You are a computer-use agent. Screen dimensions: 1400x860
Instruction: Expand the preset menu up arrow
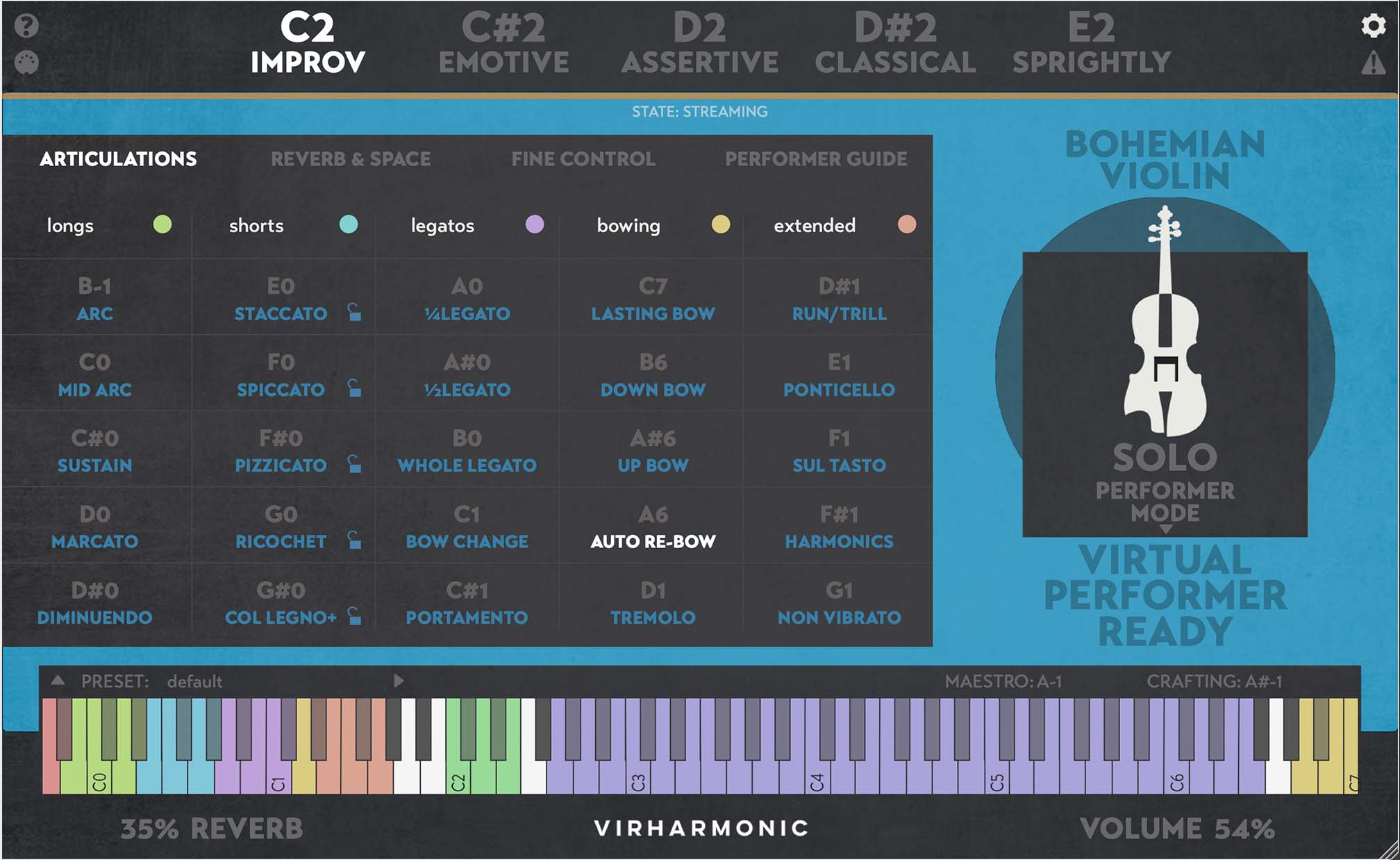point(58,681)
